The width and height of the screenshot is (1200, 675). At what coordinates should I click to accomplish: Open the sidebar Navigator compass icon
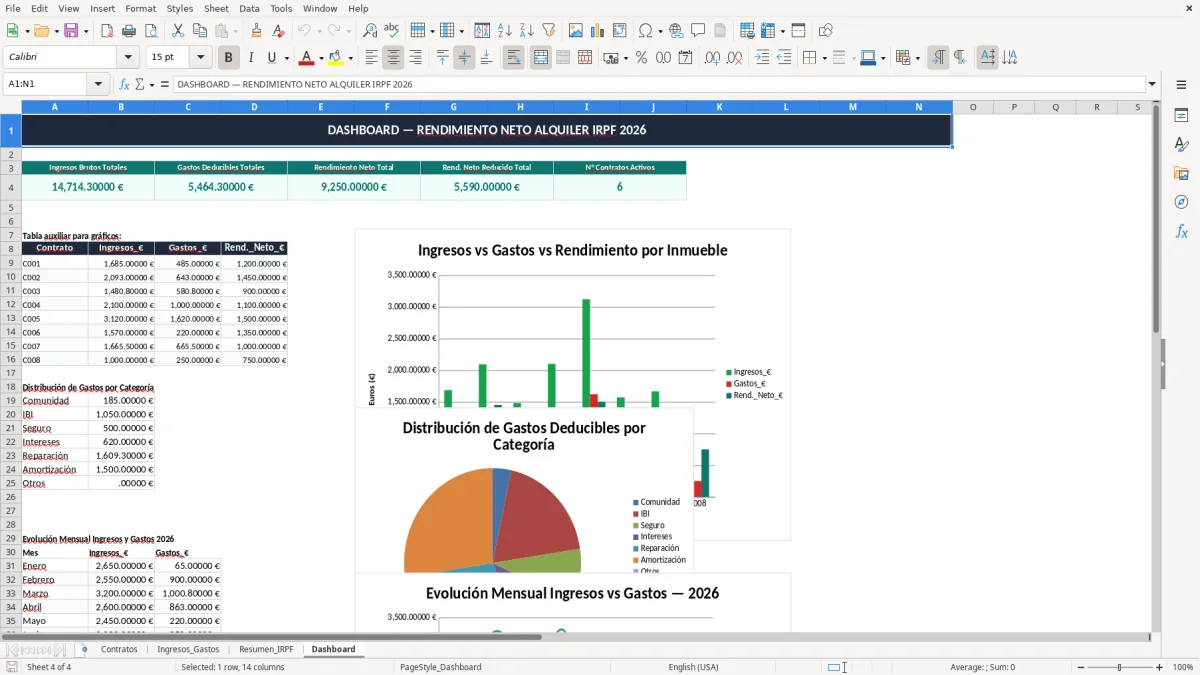1181,202
